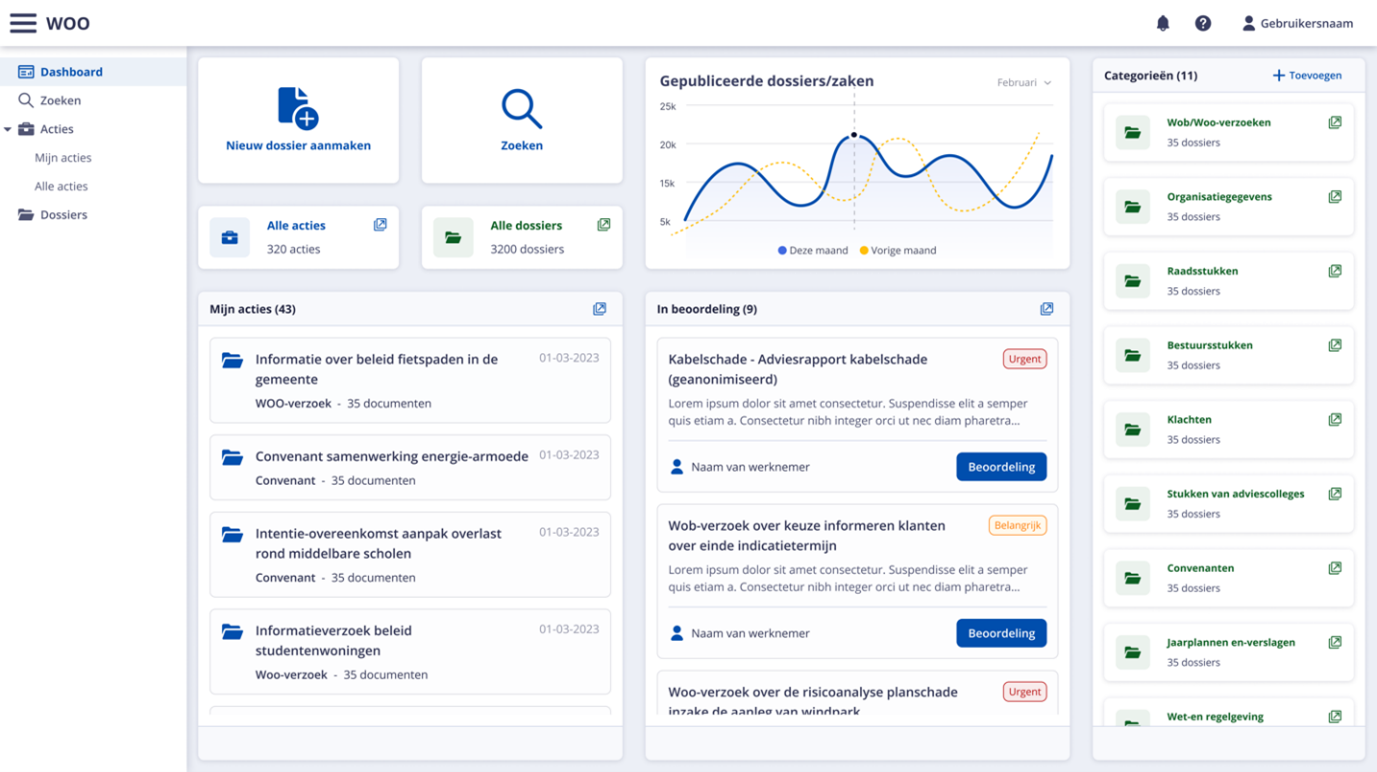Image resolution: width=1377 pixels, height=772 pixels.
Task: Open the Convenant samenwerking energie-armoede action
Action: 391,457
